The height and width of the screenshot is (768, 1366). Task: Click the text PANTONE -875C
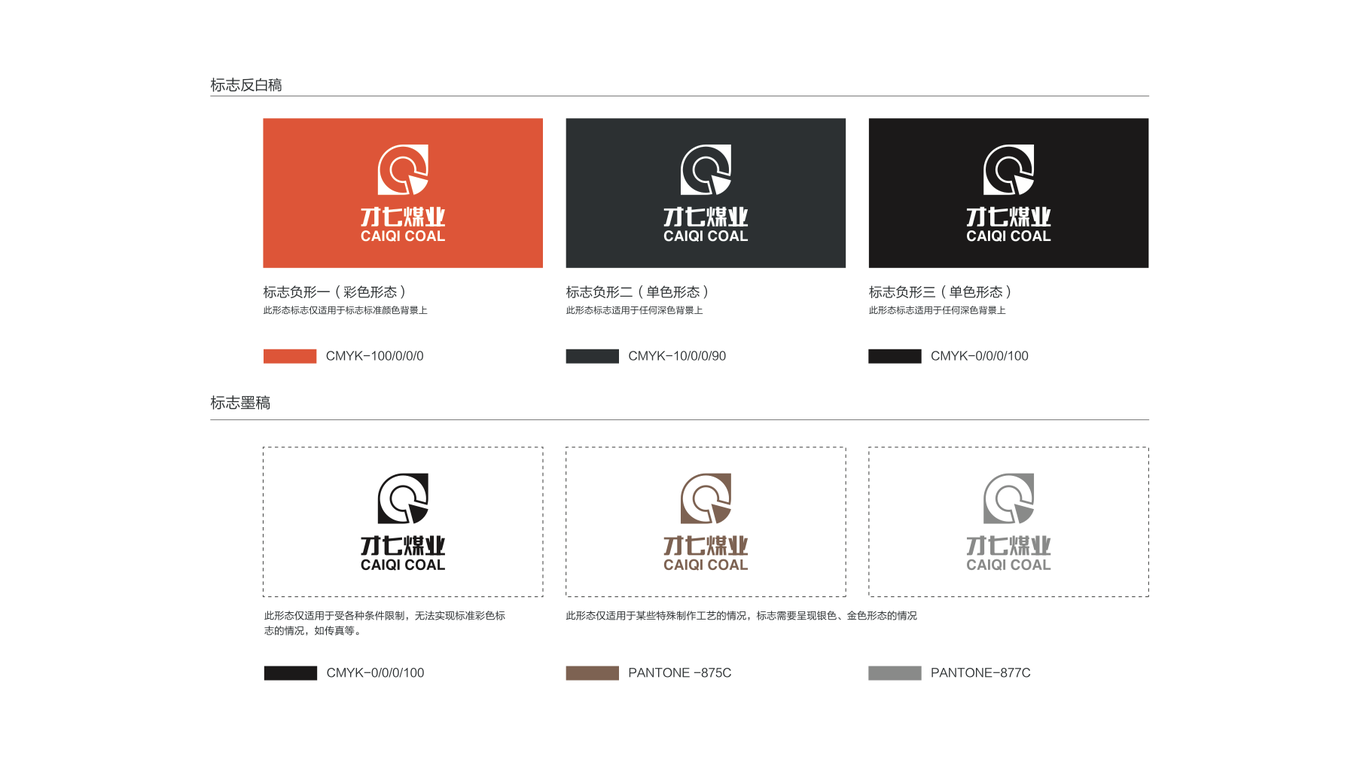pyautogui.click(x=680, y=673)
